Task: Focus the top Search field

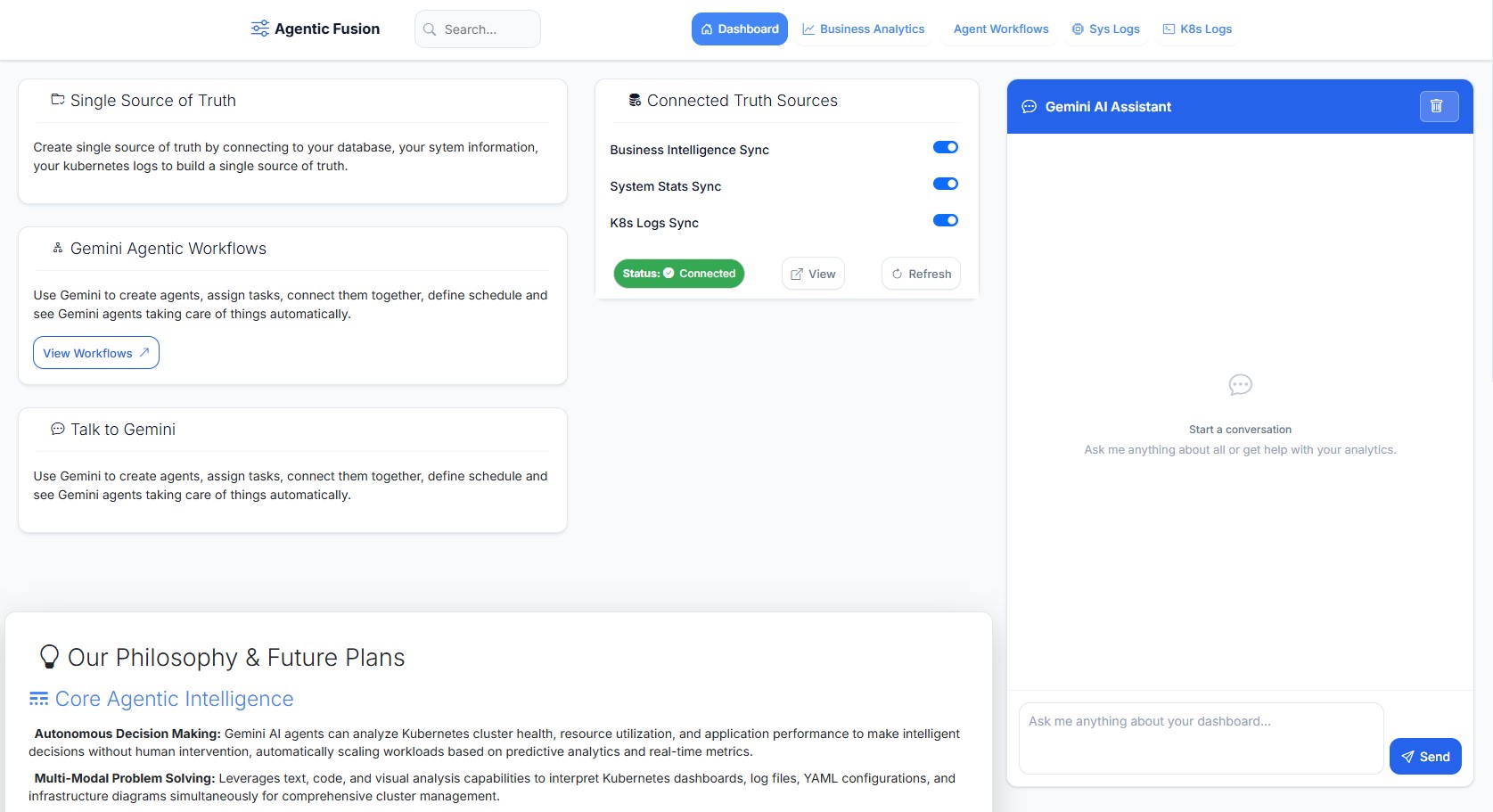Action: [x=478, y=29]
